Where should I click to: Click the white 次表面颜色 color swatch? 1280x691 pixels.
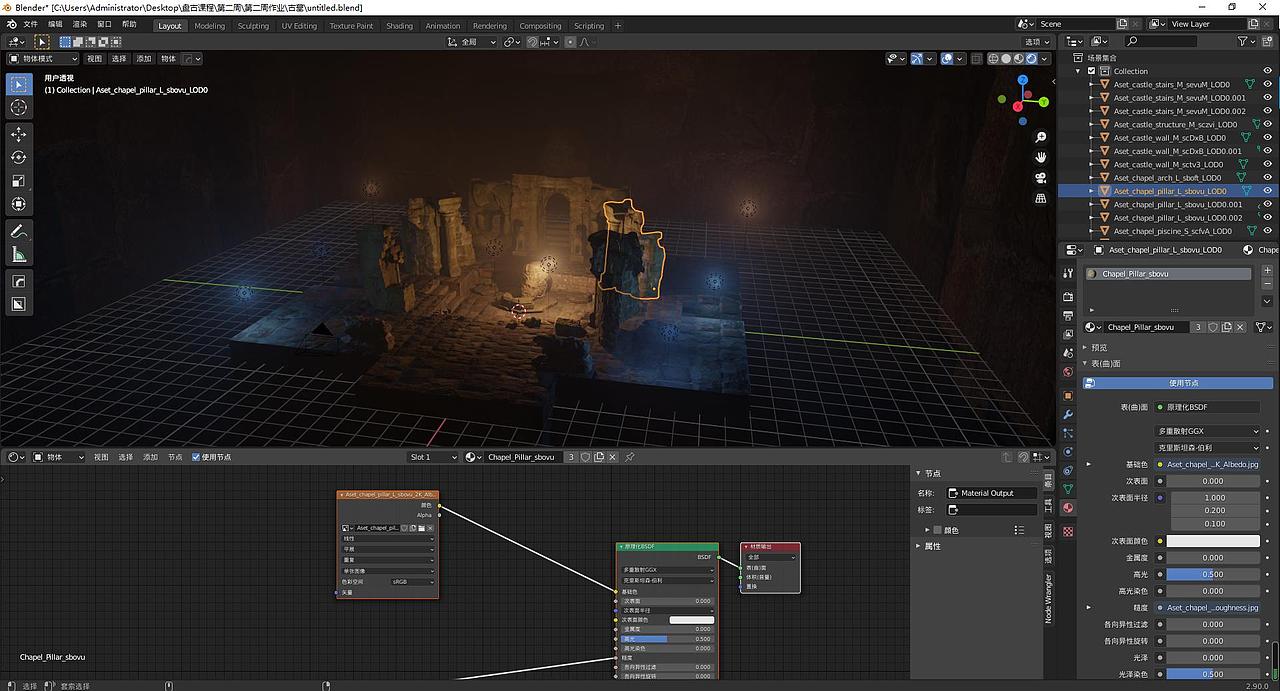[1214, 541]
